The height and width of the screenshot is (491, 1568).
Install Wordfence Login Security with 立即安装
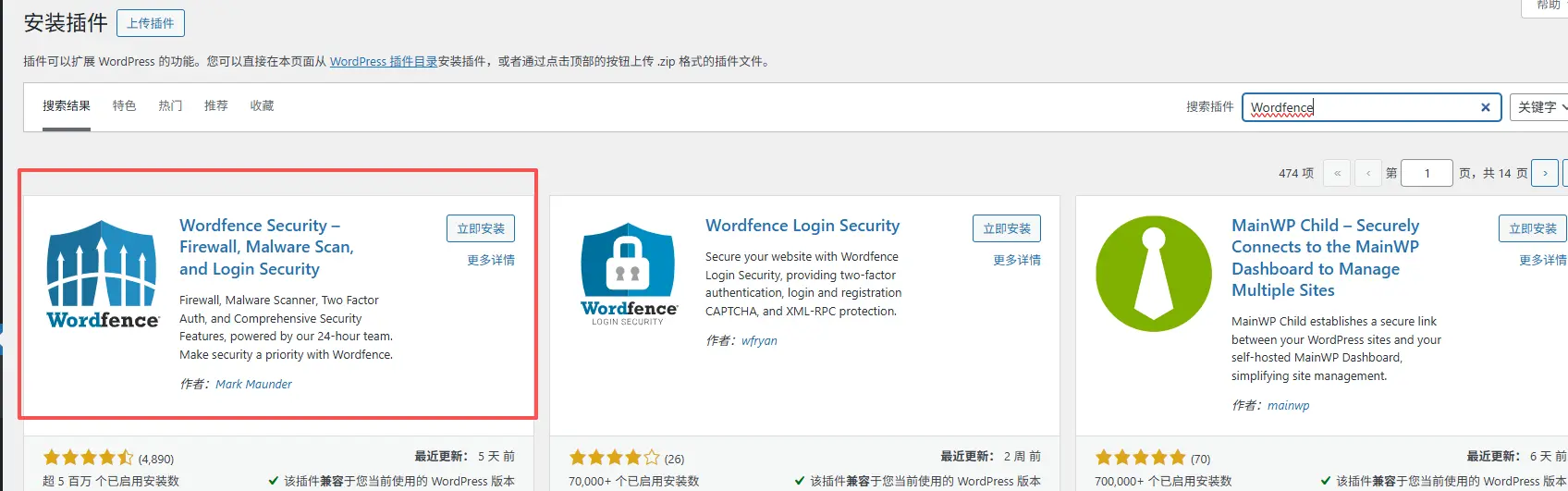1007,228
